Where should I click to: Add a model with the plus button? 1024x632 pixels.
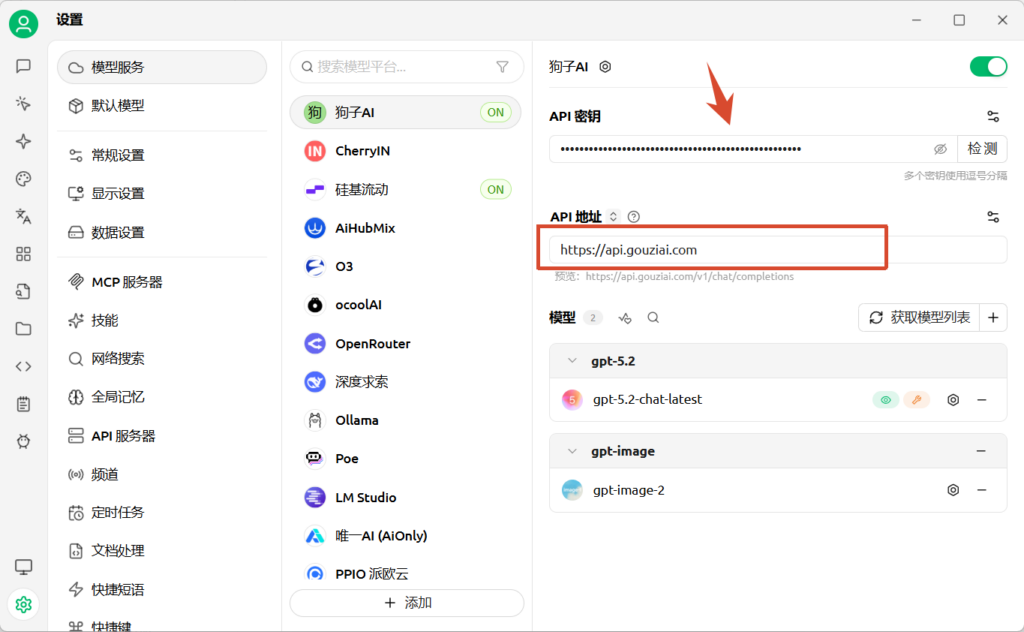[993, 317]
